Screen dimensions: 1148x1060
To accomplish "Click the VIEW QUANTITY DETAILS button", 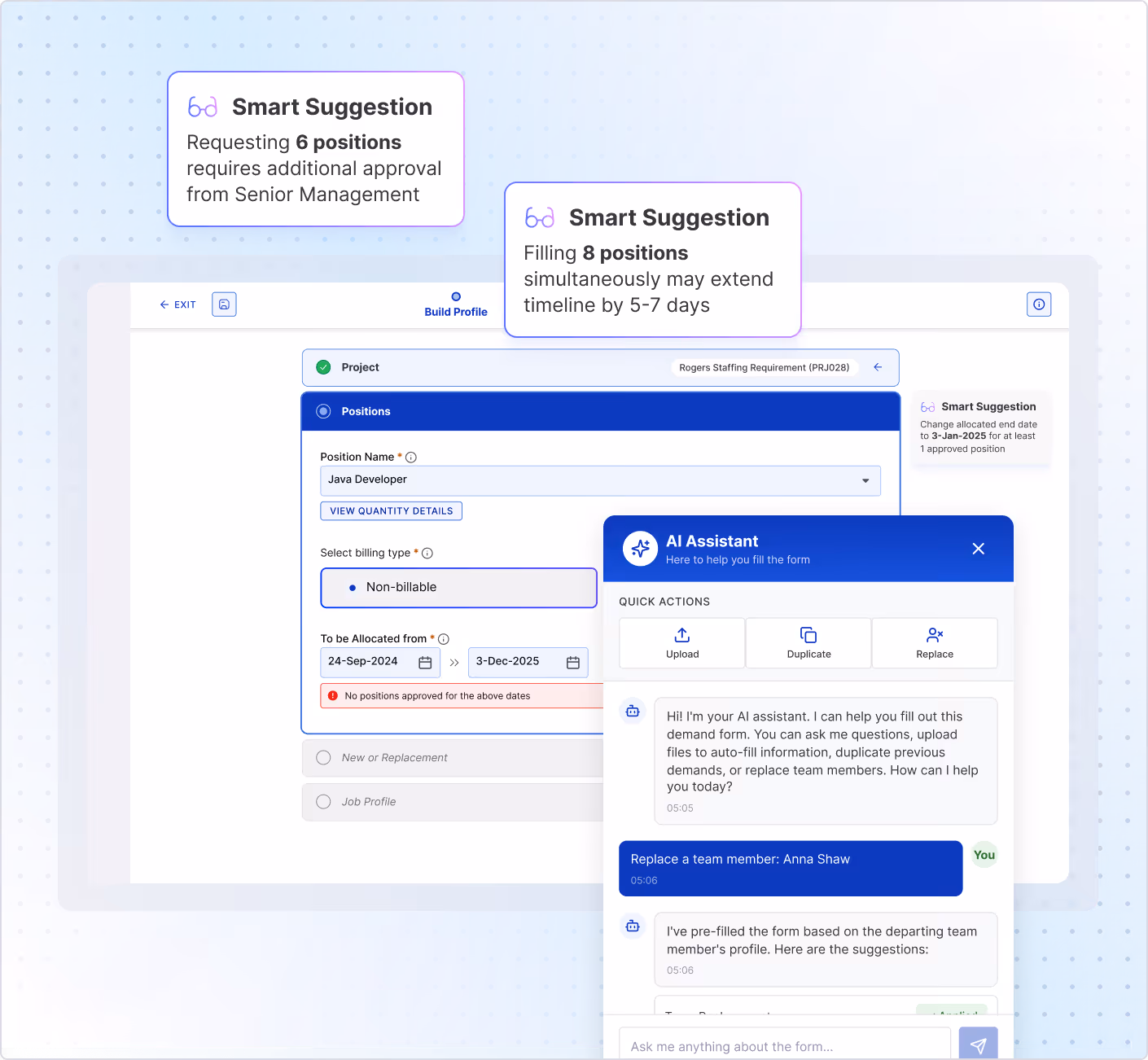I will (x=391, y=510).
